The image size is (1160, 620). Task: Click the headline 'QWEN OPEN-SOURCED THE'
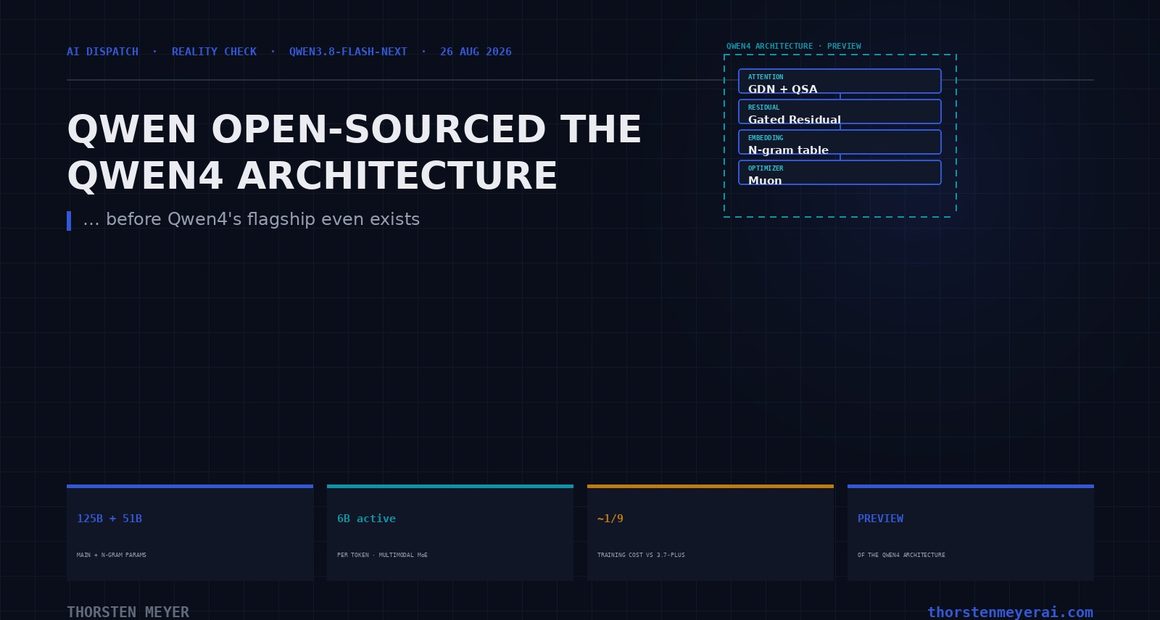(x=354, y=129)
